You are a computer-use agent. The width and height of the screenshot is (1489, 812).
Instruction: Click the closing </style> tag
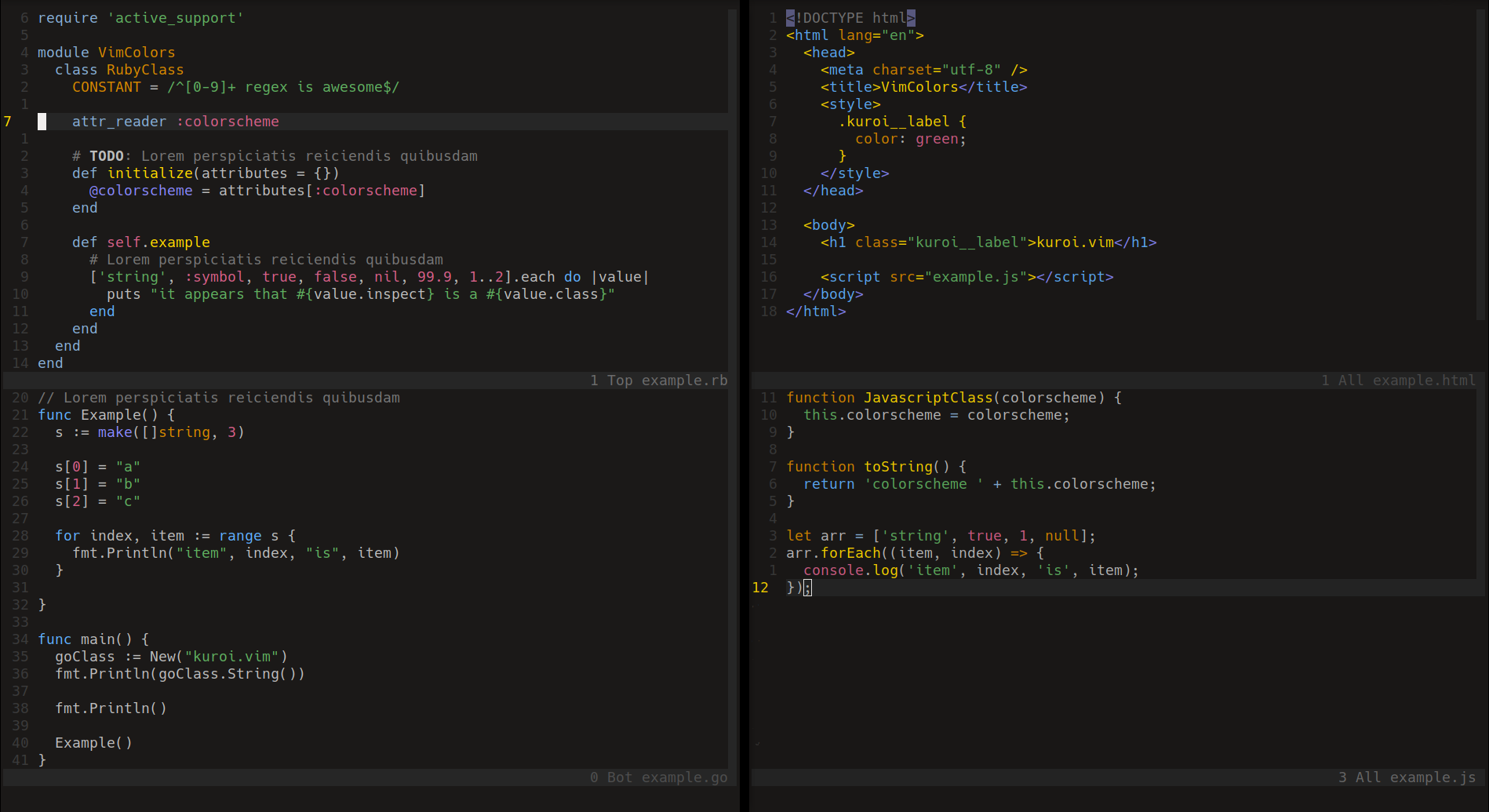point(855,173)
